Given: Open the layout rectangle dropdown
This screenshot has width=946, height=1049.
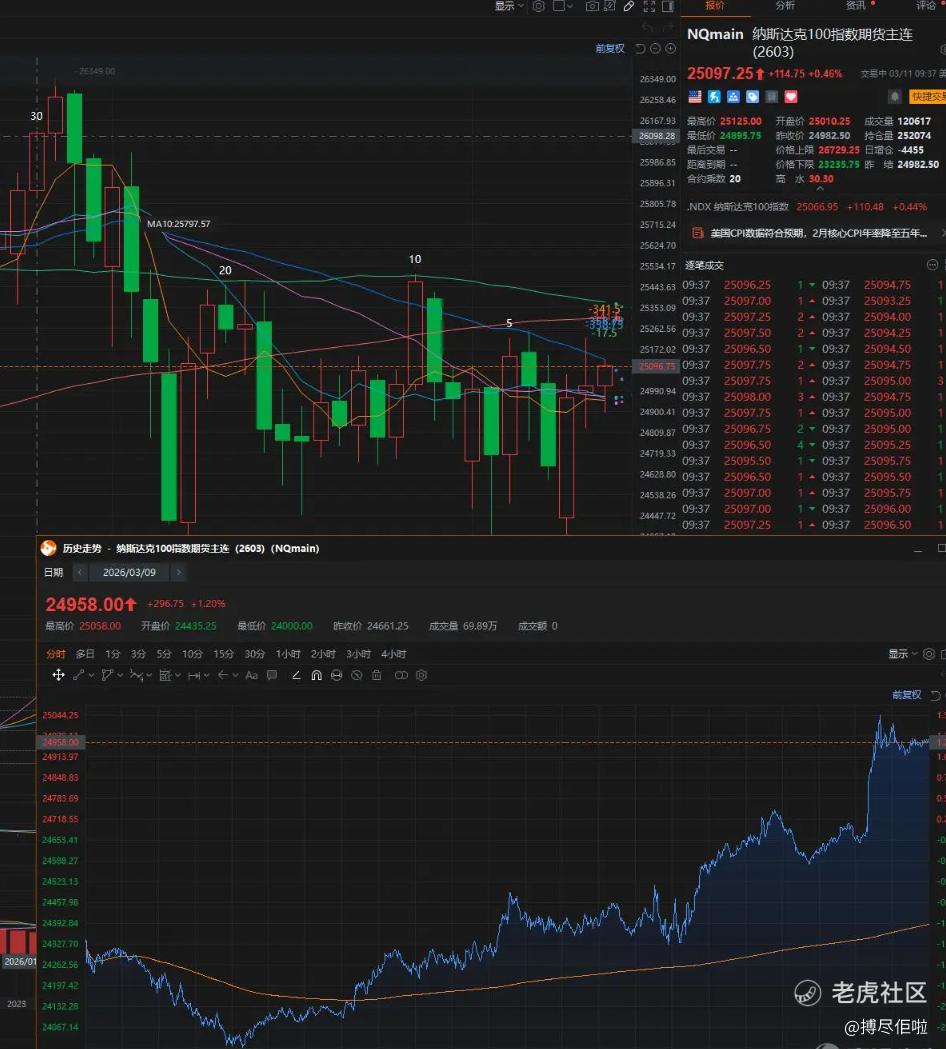Looking at the screenshot, I should tap(563, 6).
